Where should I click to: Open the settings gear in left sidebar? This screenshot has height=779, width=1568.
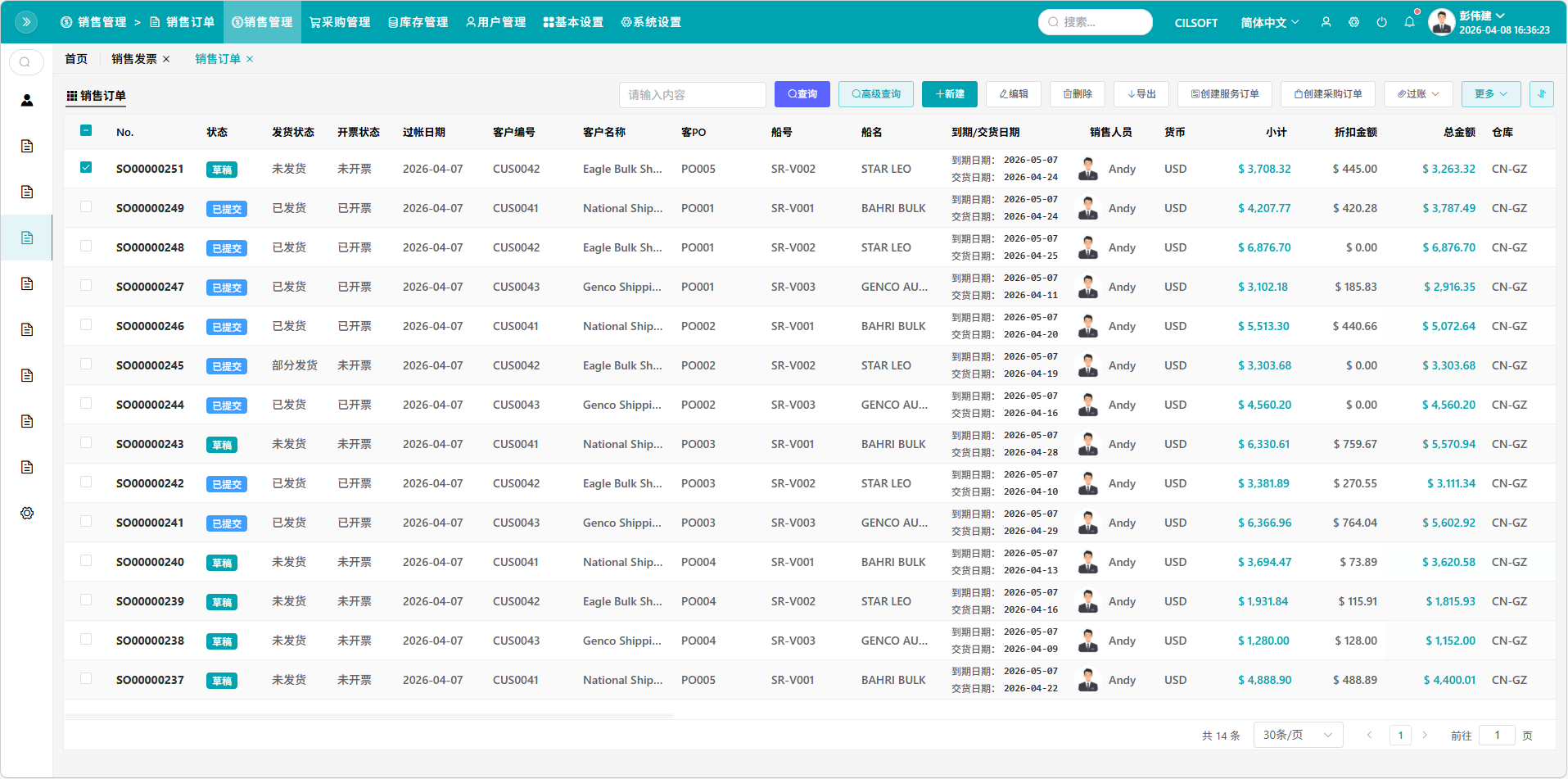pyautogui.click(x=27, y=513)
